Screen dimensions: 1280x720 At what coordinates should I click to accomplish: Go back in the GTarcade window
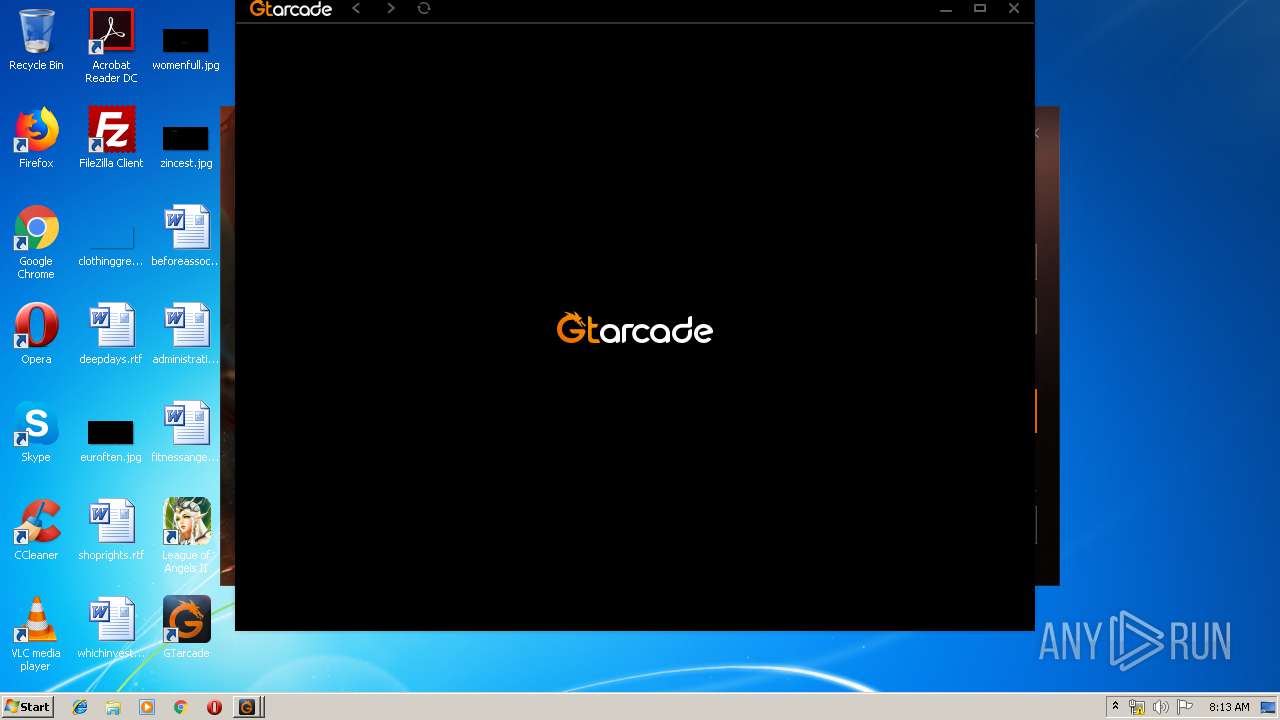356,8
